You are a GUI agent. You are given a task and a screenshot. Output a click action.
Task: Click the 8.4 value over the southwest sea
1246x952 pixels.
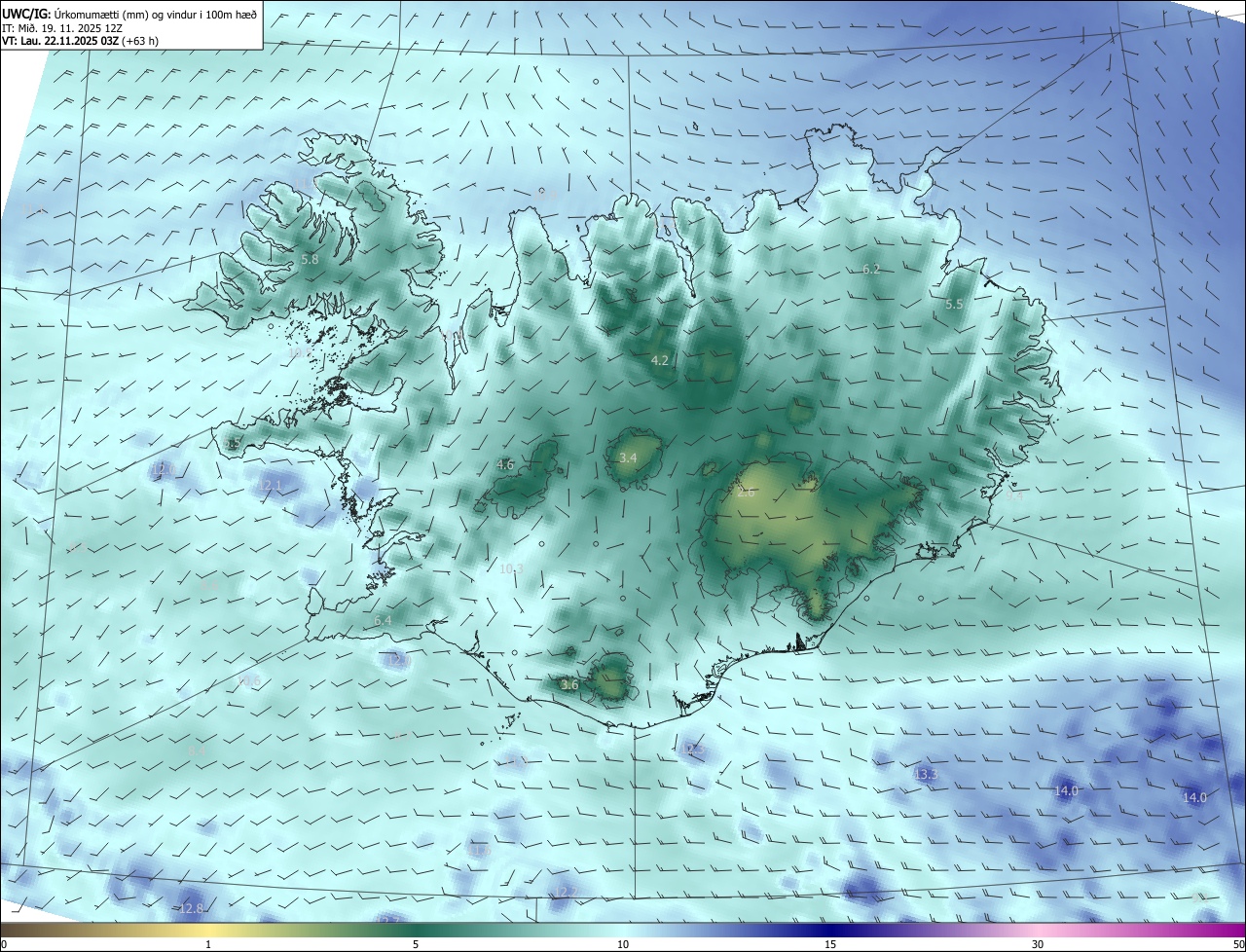click(x=198, y=751)
